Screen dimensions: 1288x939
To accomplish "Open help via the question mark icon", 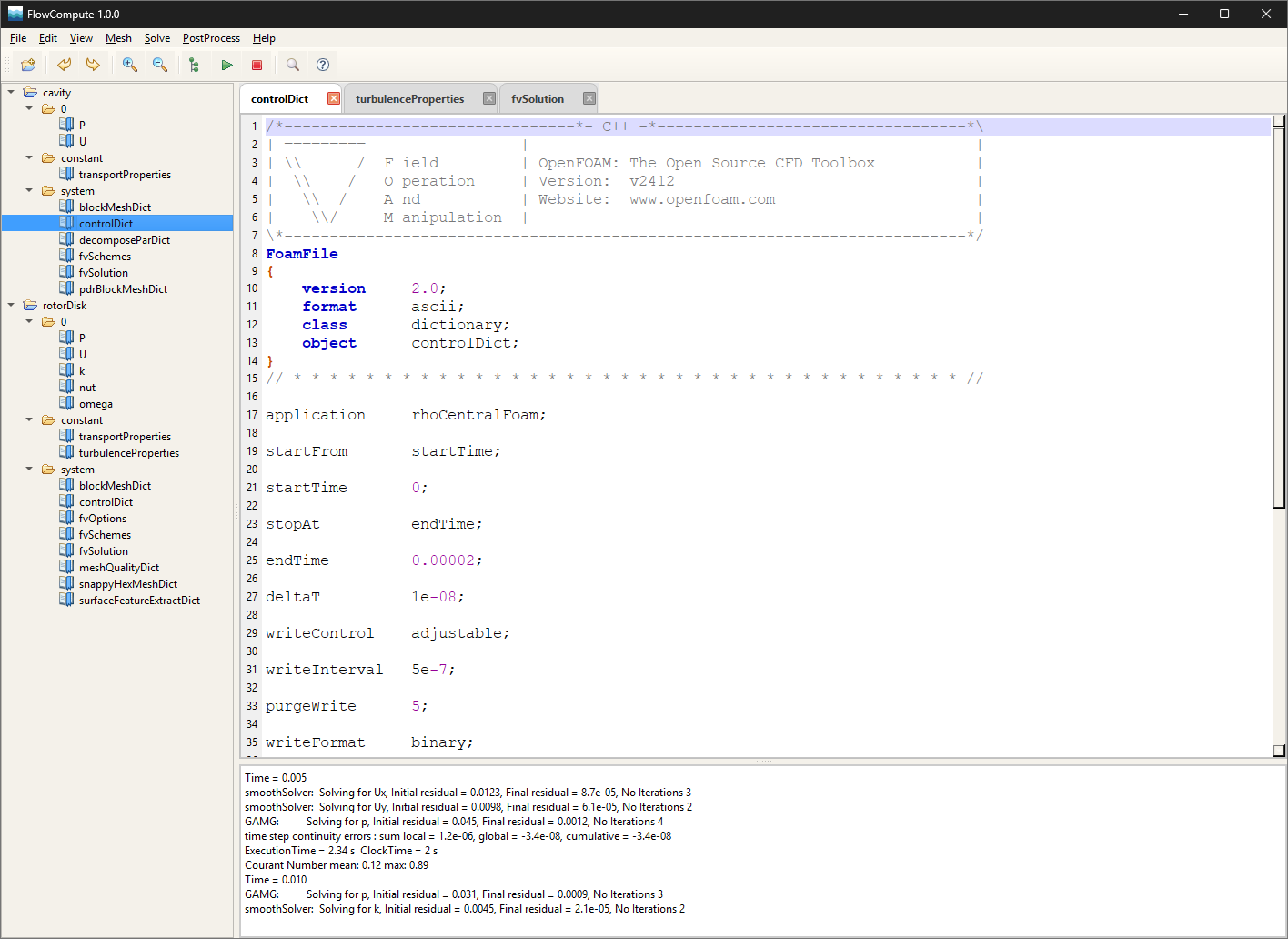I will point(323,65).
